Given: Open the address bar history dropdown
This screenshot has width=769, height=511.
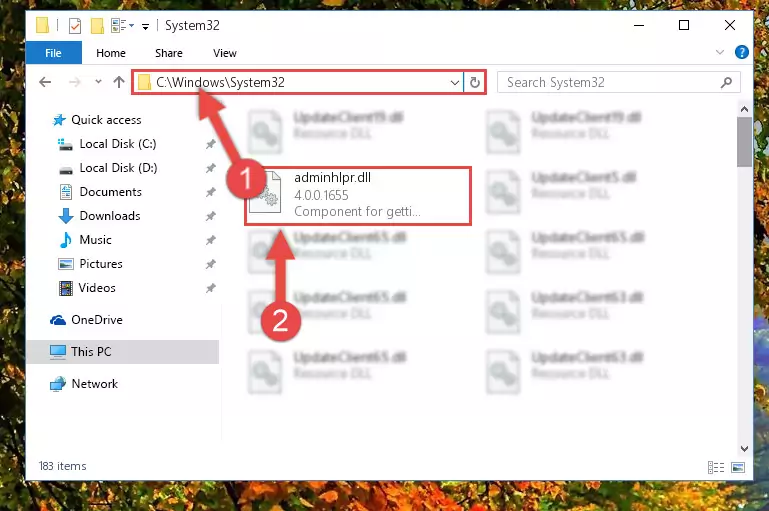Looking at the screenshot, I should [455, 82].
